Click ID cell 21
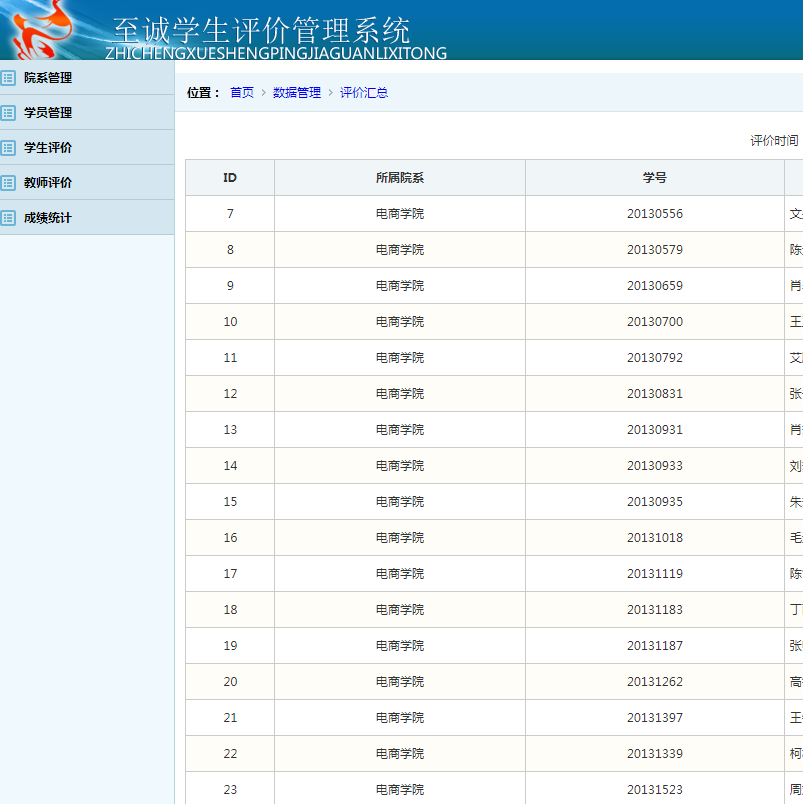 (230, 718)
